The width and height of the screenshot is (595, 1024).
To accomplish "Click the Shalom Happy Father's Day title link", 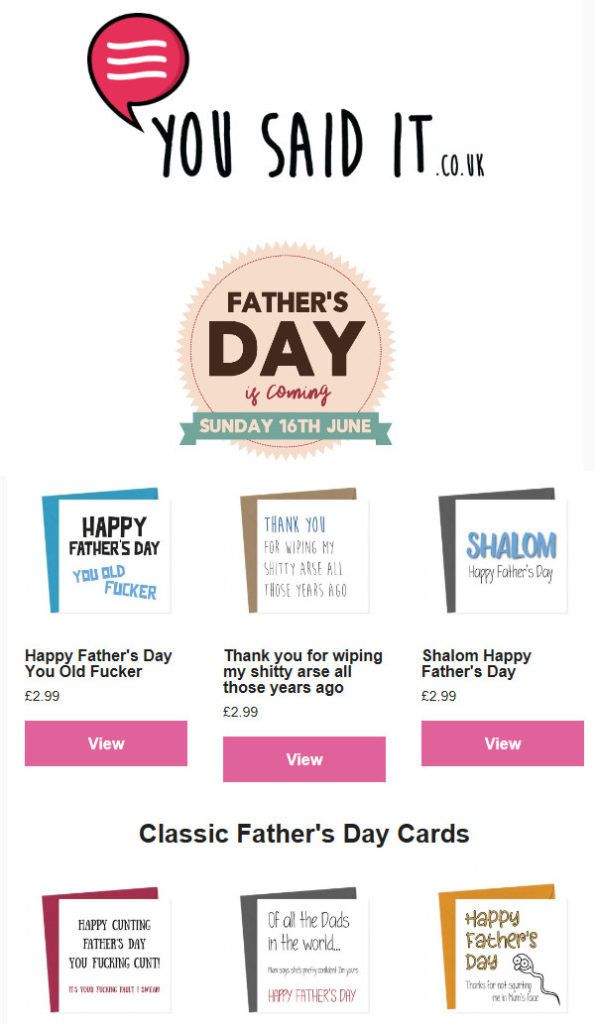I will pos(477,664).
